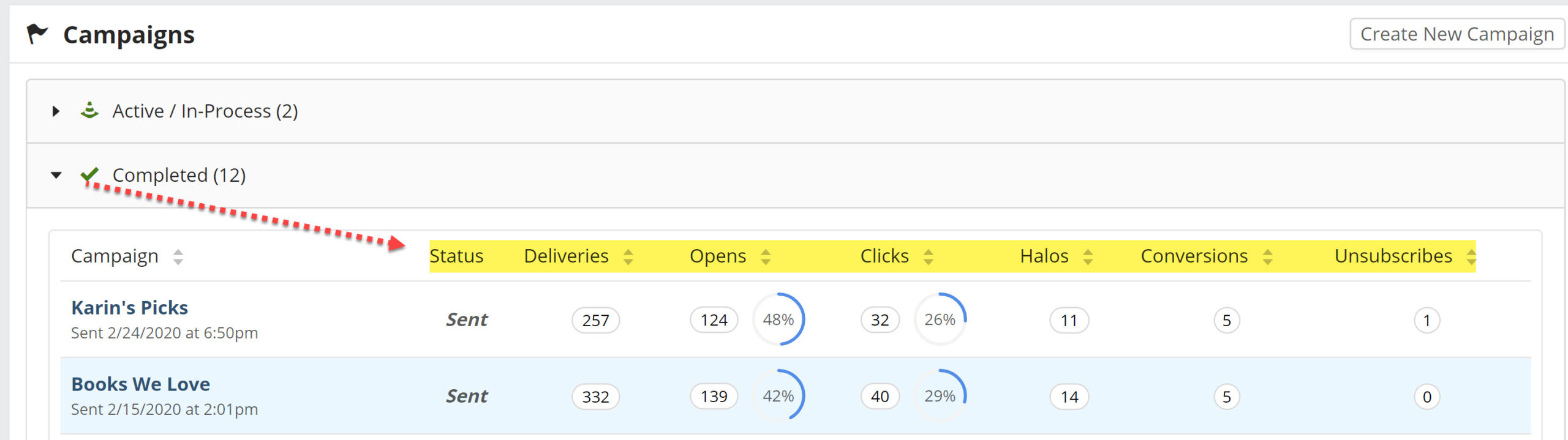Click the green Completed checkmark icon

tap(89, 175)
